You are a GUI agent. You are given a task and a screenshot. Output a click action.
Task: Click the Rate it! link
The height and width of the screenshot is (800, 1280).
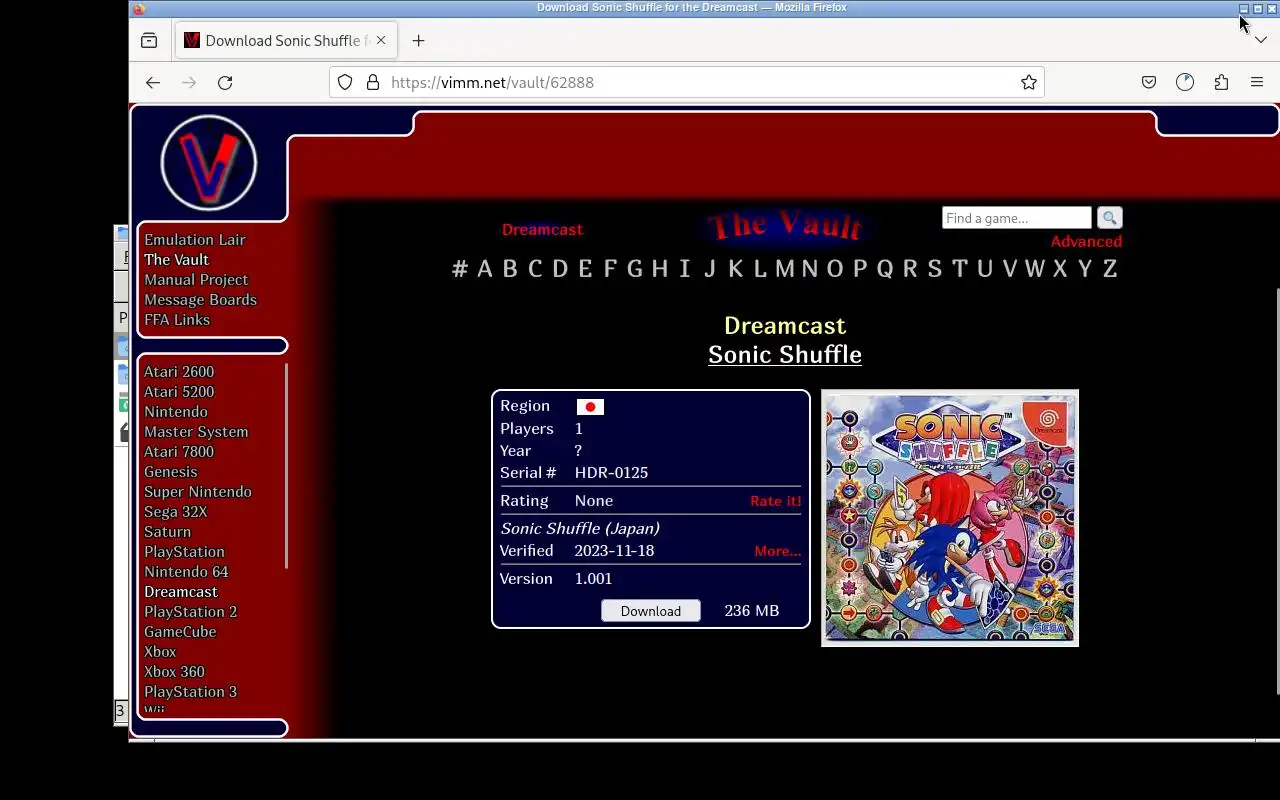776,501
